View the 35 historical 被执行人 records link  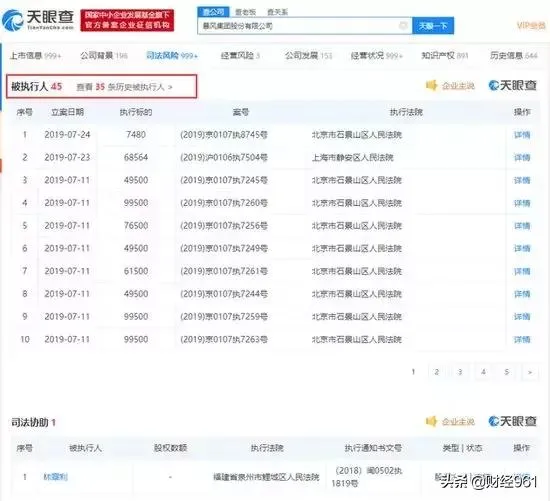click(x=125, y=87)
